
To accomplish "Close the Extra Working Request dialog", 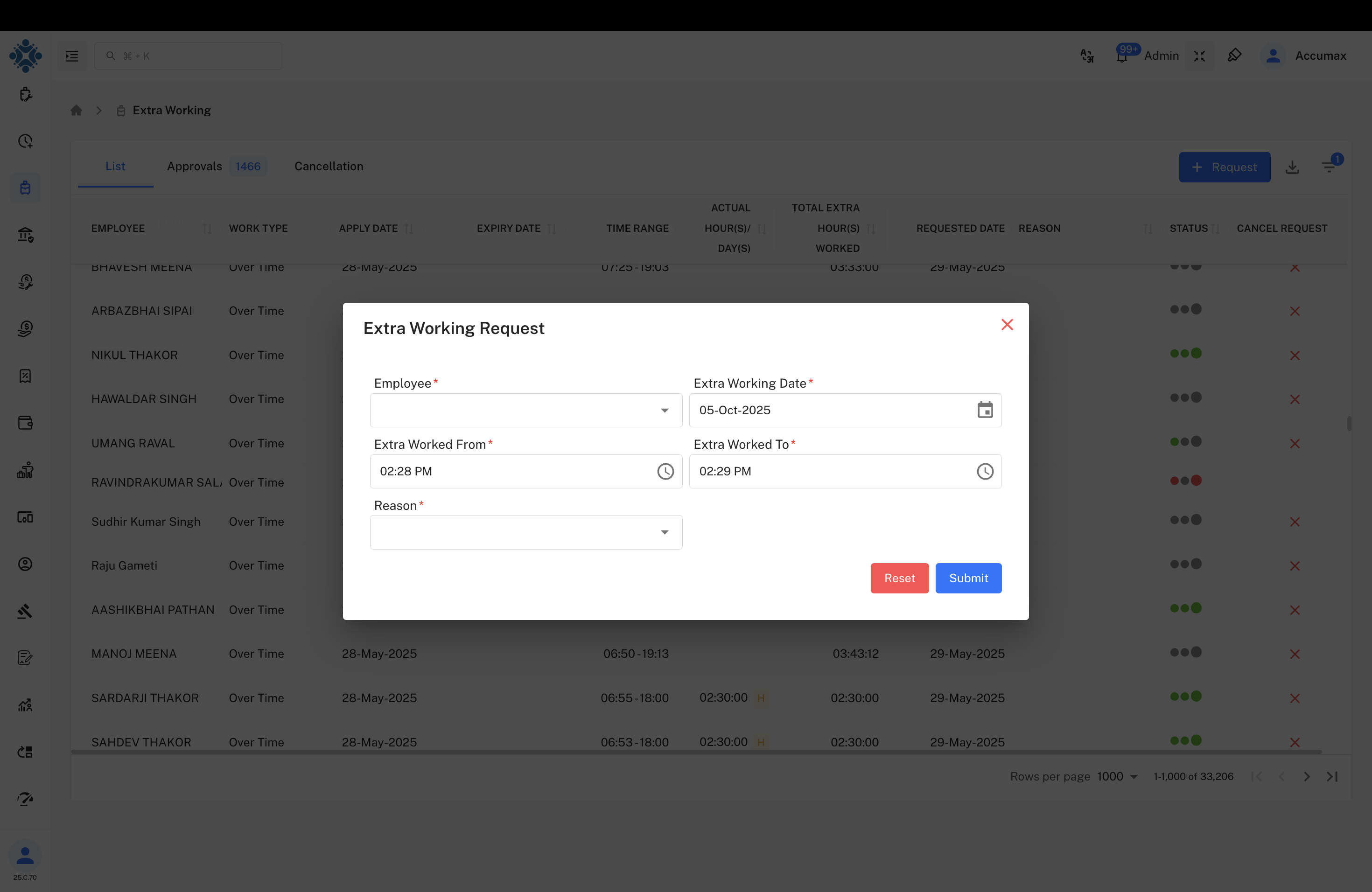I will click(1007, 325).
